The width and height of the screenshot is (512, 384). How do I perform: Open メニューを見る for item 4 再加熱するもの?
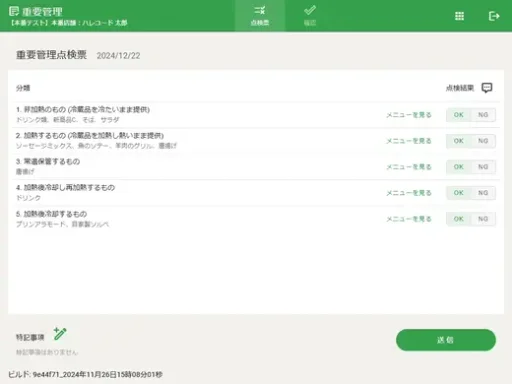409,193
